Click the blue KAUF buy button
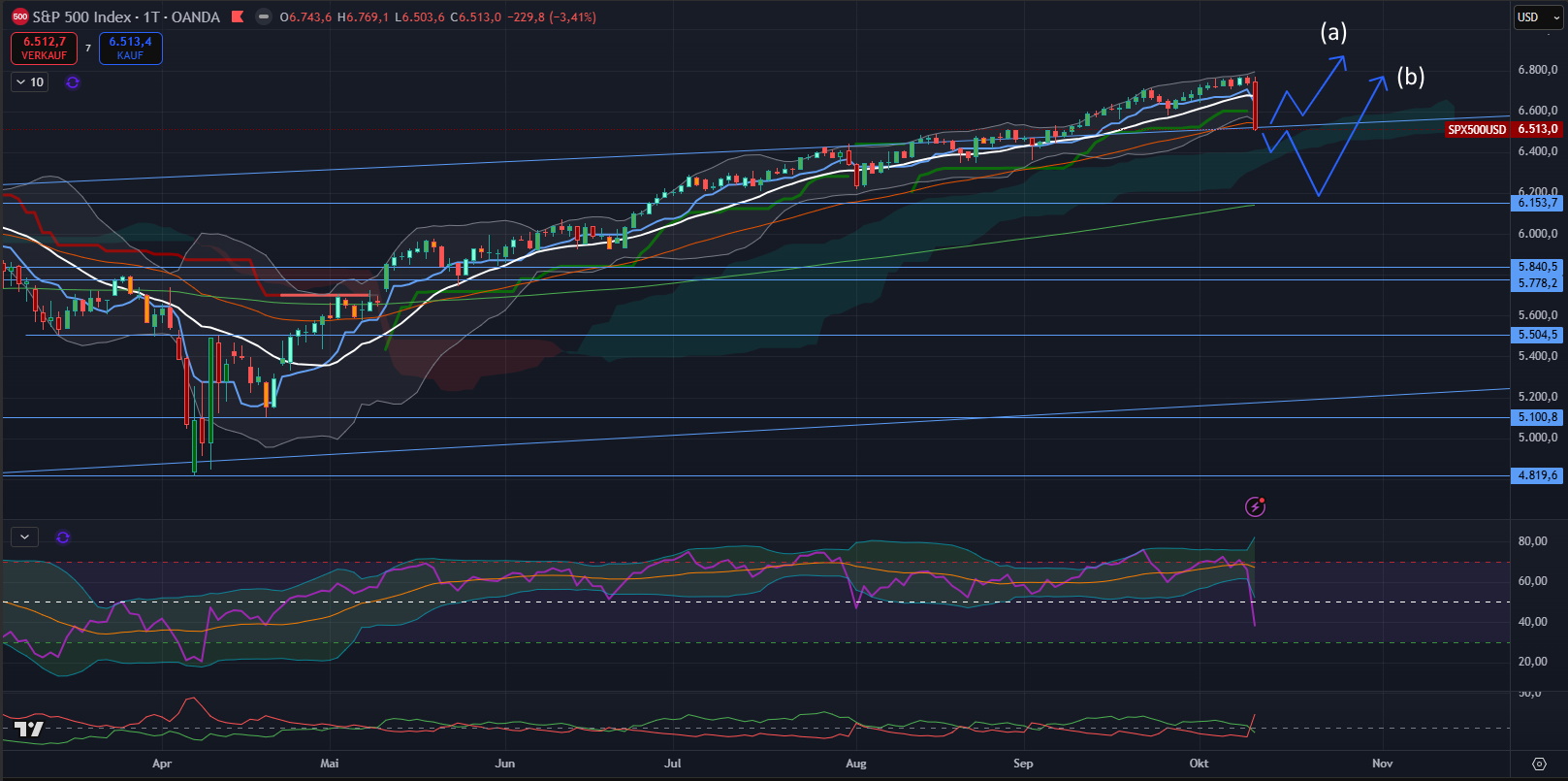Viewport: 1568px width, 781px height. click(130, 49)
